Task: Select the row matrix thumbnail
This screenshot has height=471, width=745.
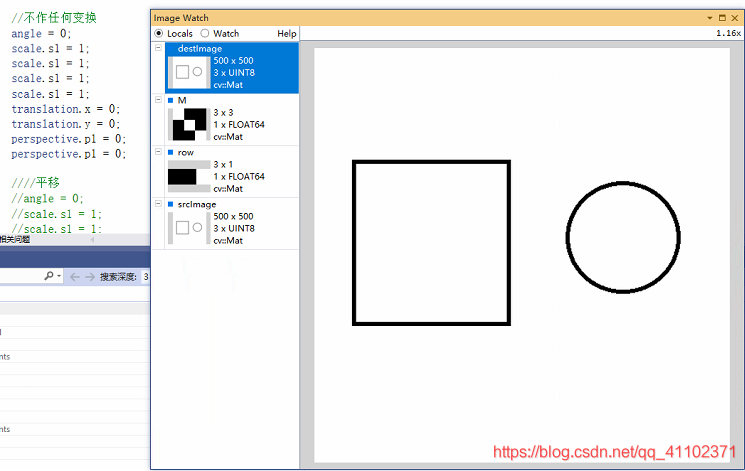Action: [189, 176]
